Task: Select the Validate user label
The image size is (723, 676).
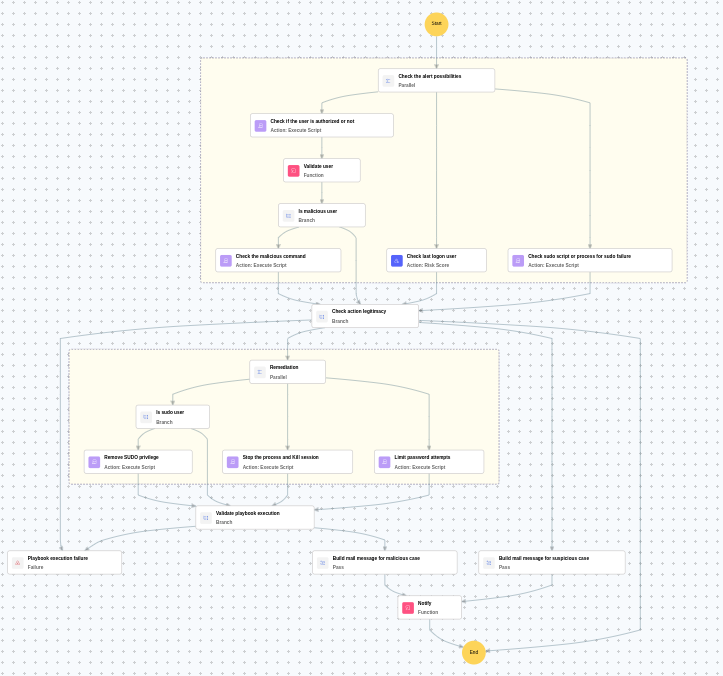Action: 318,166
